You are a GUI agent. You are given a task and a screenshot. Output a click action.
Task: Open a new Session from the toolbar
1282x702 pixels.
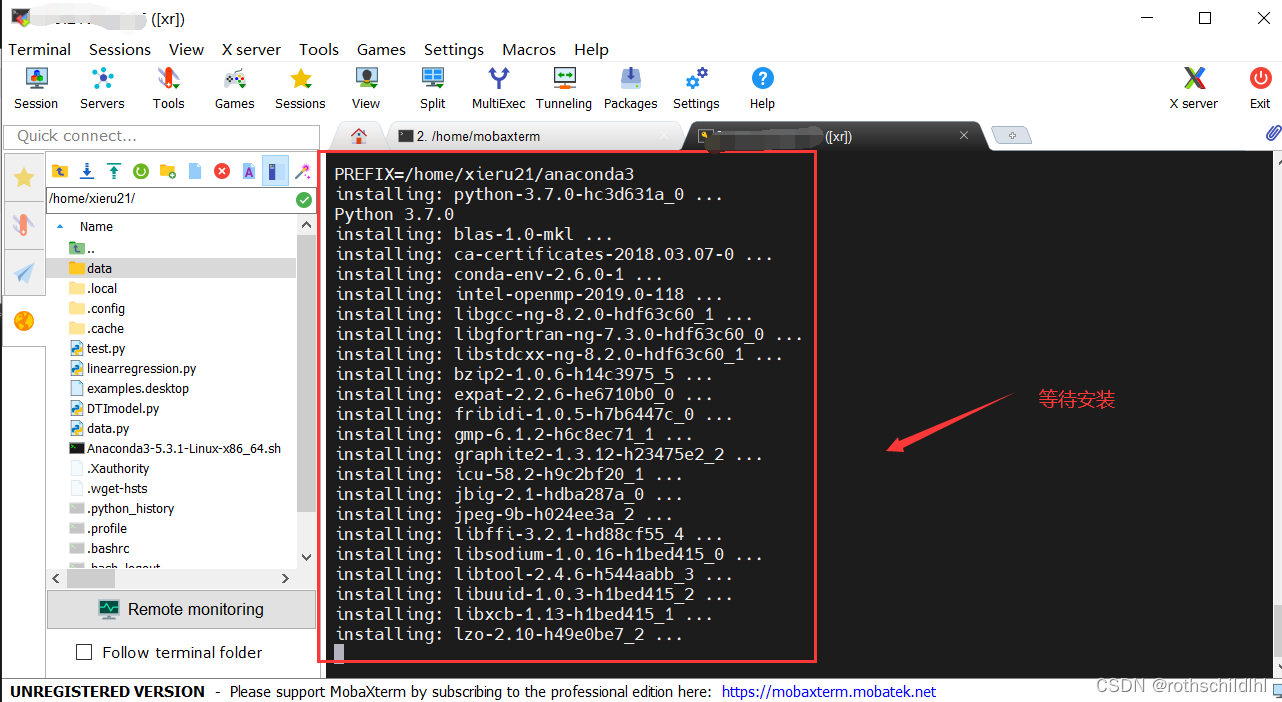click(36, 88)
